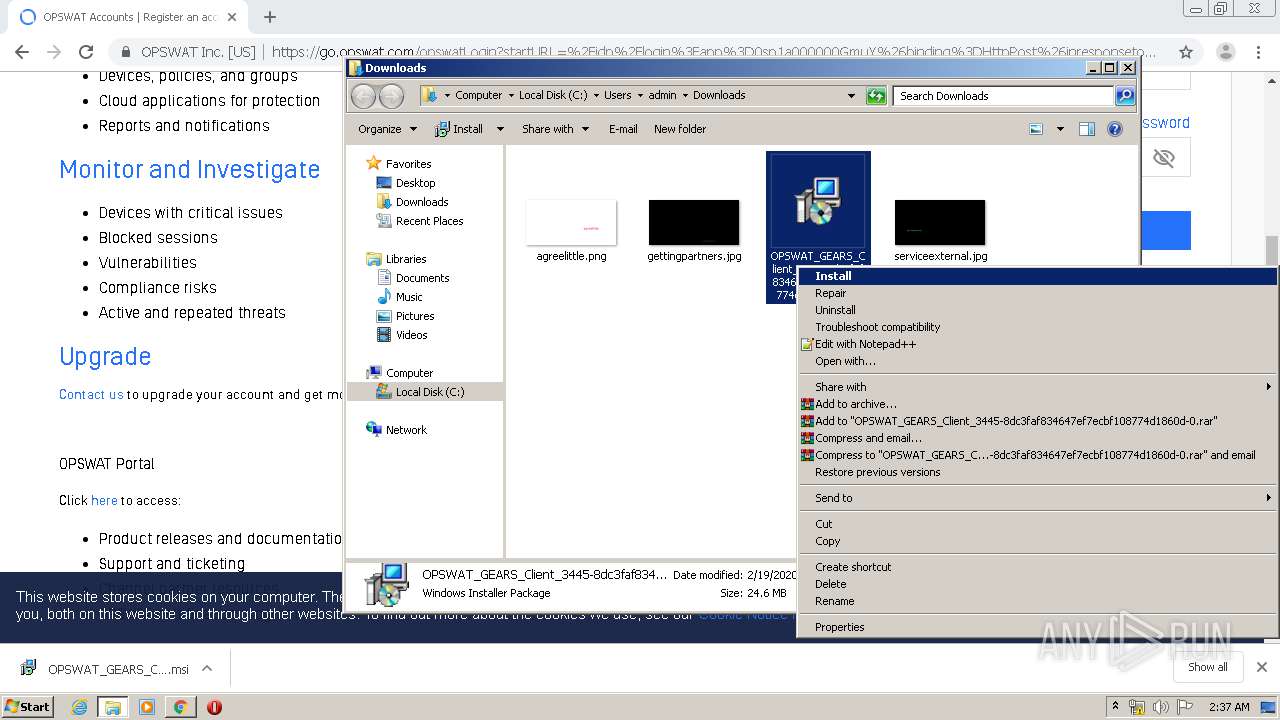
Task: Toggle password visibility eye icon
Action: (1163, 158)
